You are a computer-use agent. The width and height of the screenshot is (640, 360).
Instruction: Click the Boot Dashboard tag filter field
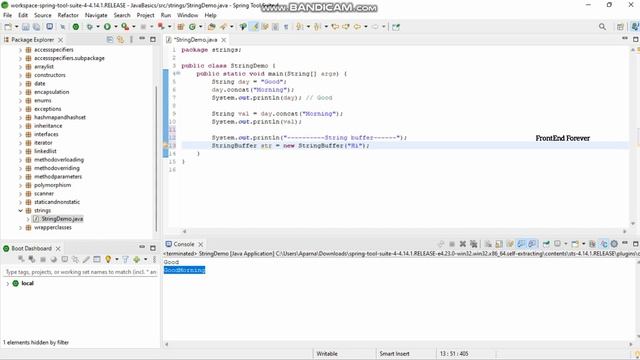(80, 272)
